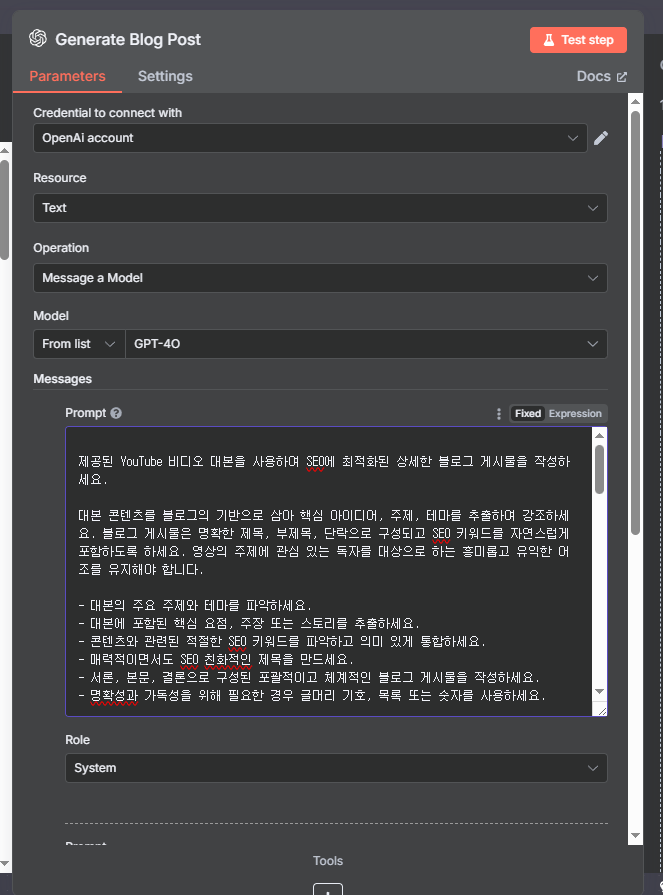Click the background left scrollbar down arrow
663x895 pixels.
[x=4, y=864]
